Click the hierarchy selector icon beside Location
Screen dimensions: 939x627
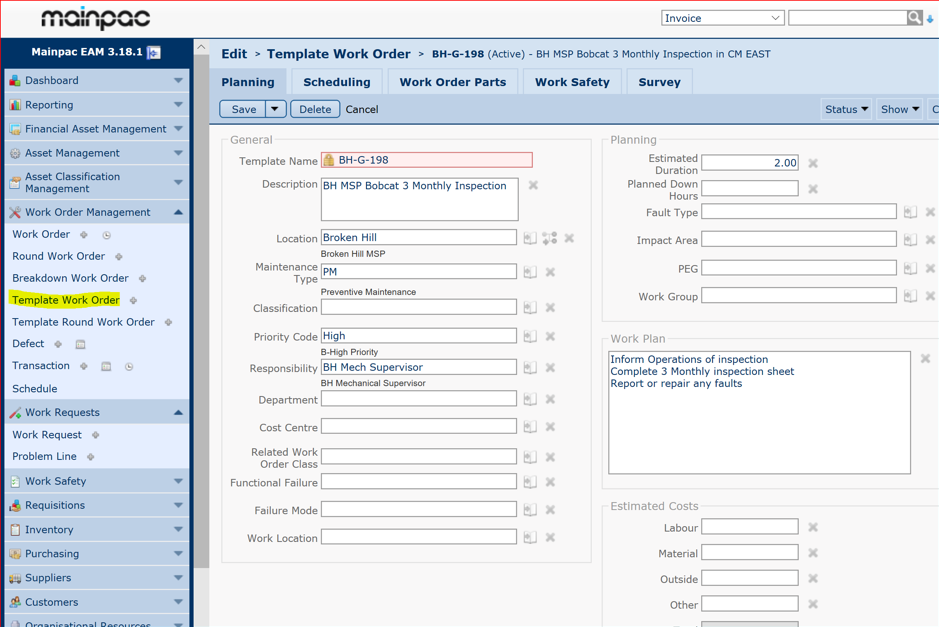point(548,238)
